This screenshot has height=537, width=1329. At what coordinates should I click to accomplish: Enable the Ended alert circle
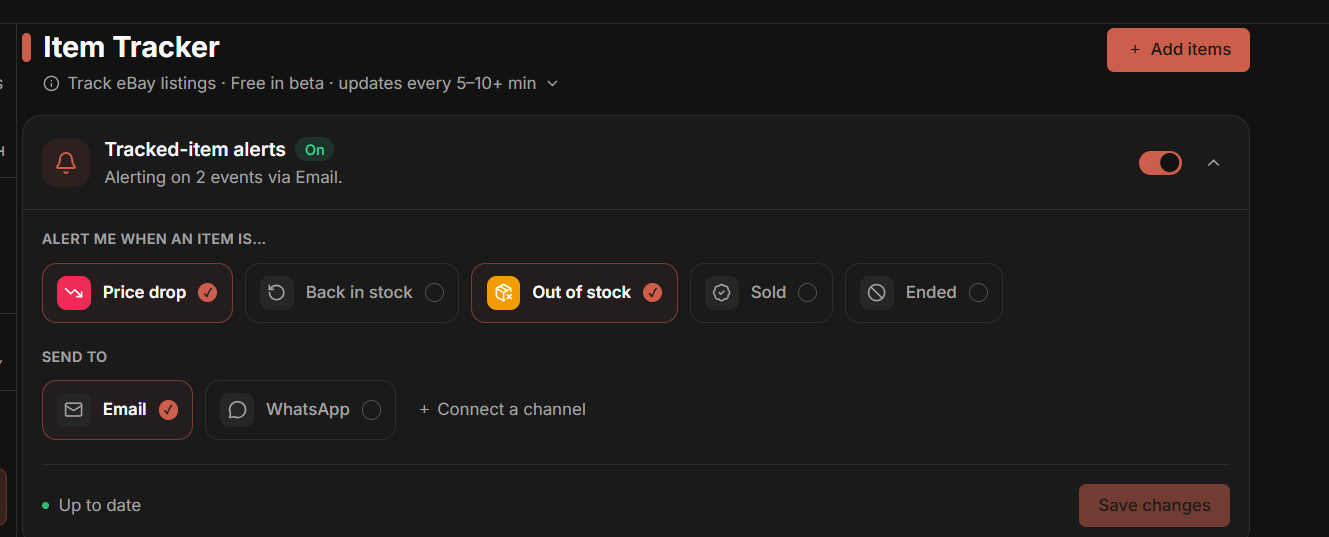(978, 293)
